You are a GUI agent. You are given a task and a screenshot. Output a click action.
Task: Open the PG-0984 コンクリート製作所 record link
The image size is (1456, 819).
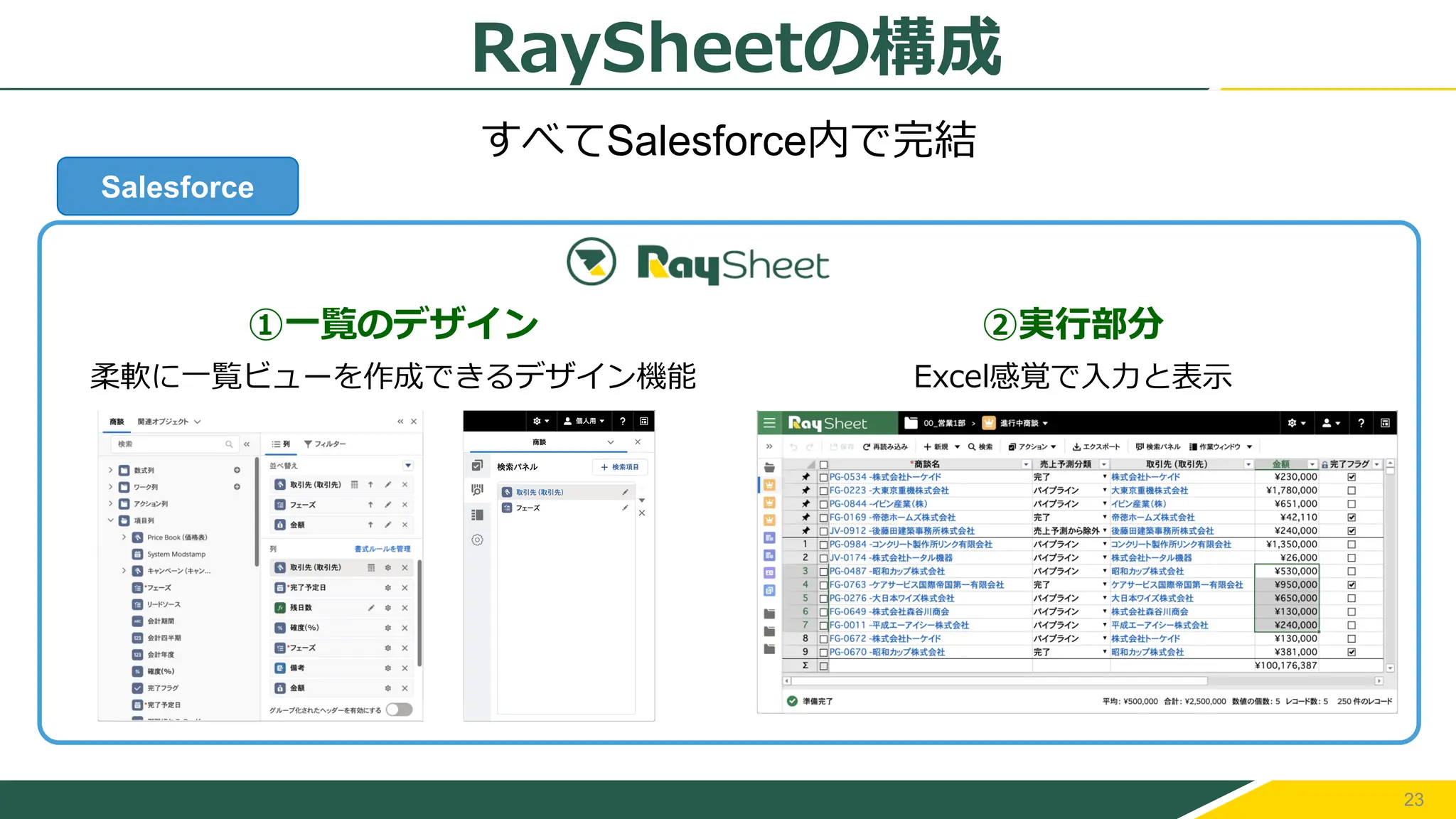(x=911, y=545)
